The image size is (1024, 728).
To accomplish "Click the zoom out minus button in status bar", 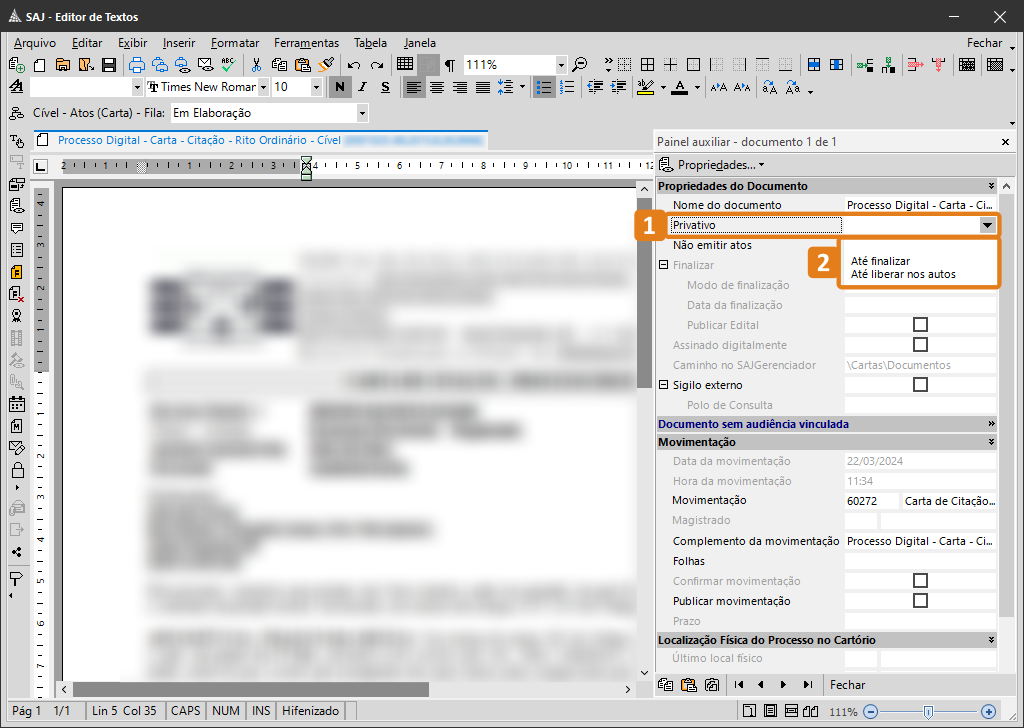I will [871, 711].
